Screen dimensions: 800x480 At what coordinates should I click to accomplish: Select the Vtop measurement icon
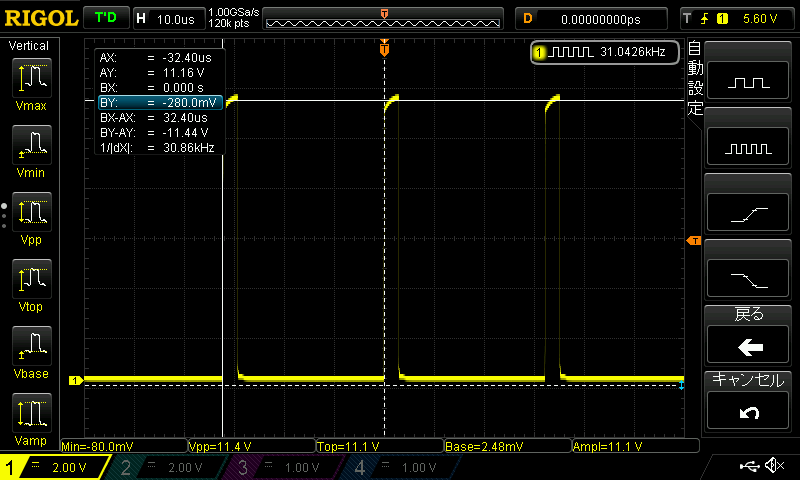(32, 279)
